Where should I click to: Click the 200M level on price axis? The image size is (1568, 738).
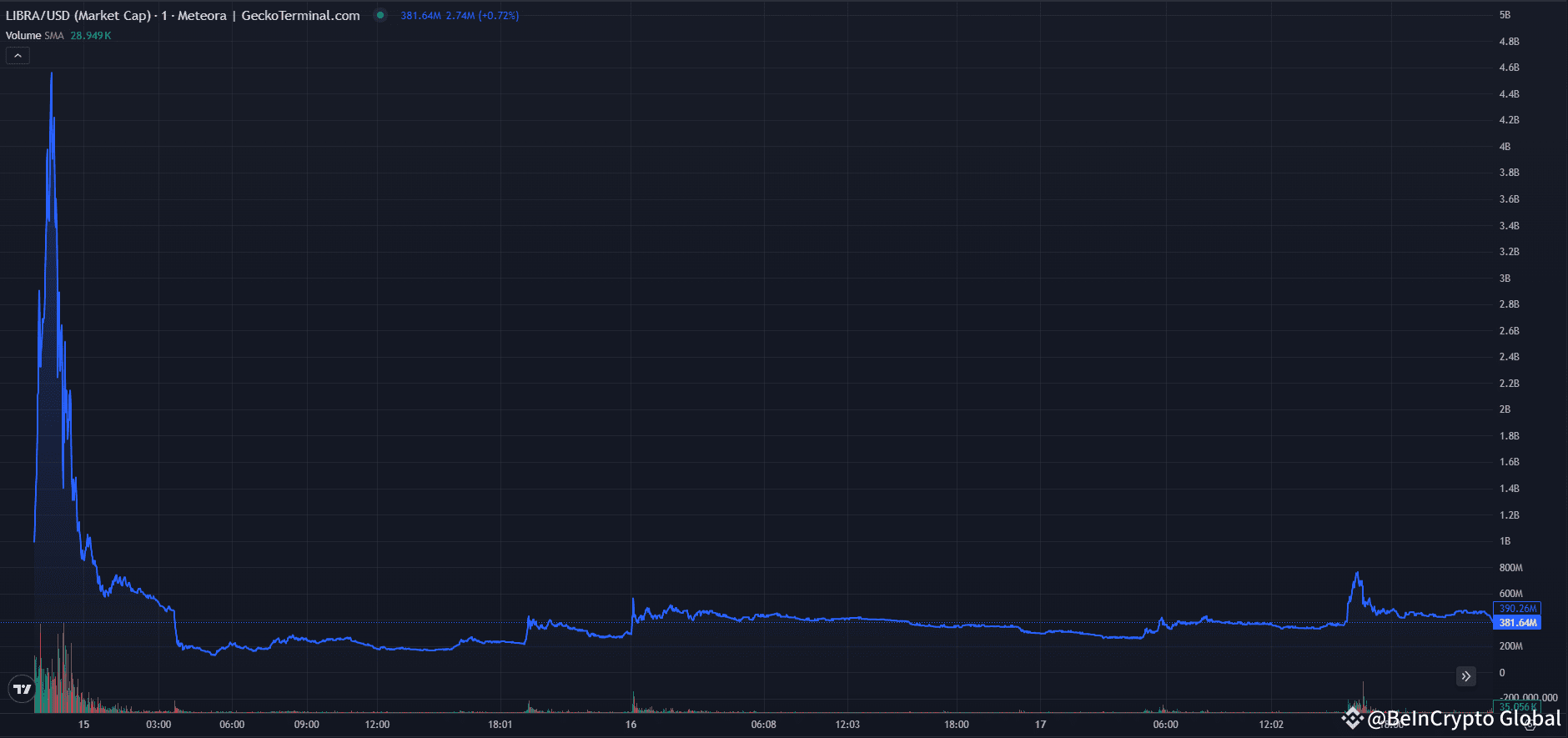pyautogui.click(x=1510, y=646)
